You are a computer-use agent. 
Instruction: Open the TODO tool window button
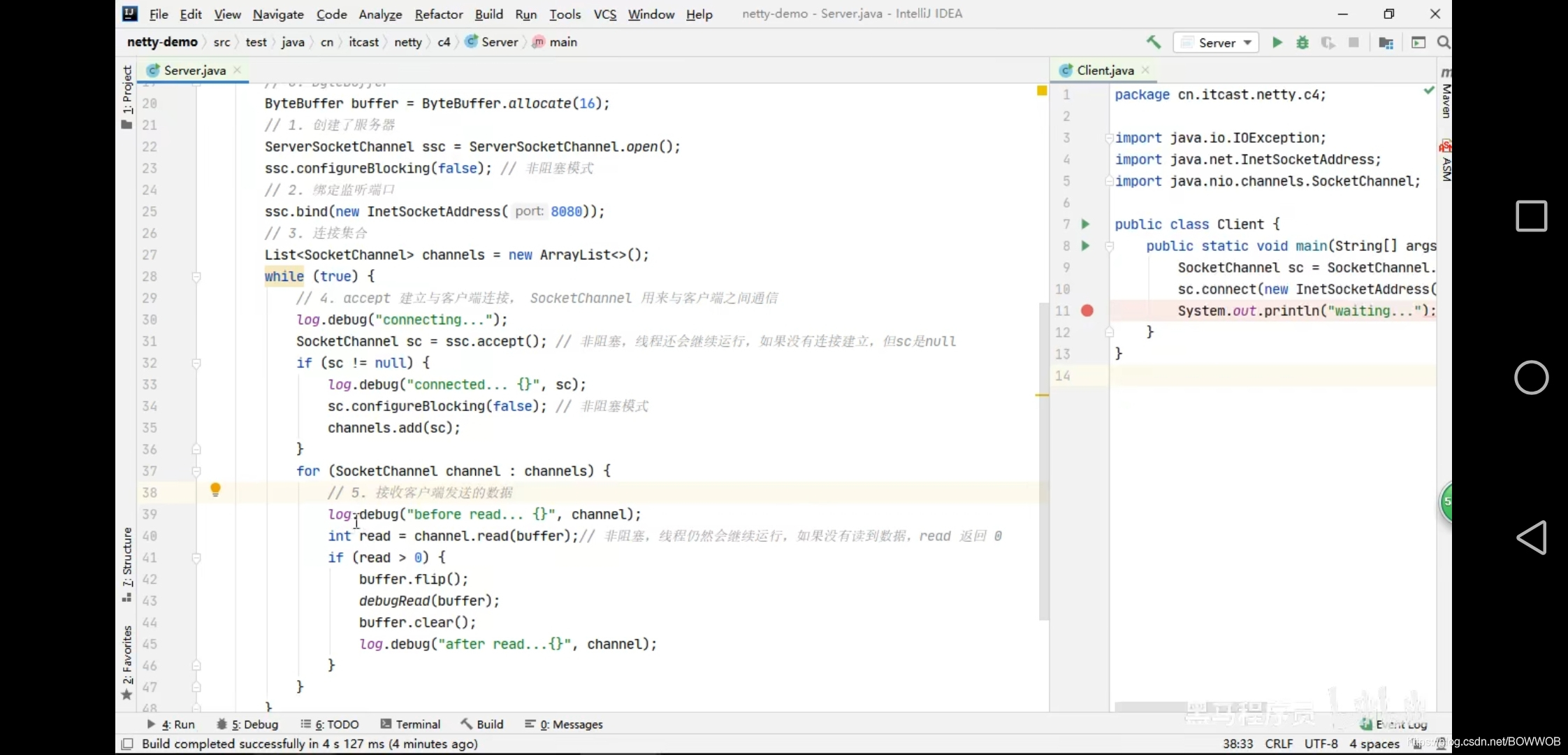pyautogui.click(x=330, y=724)
